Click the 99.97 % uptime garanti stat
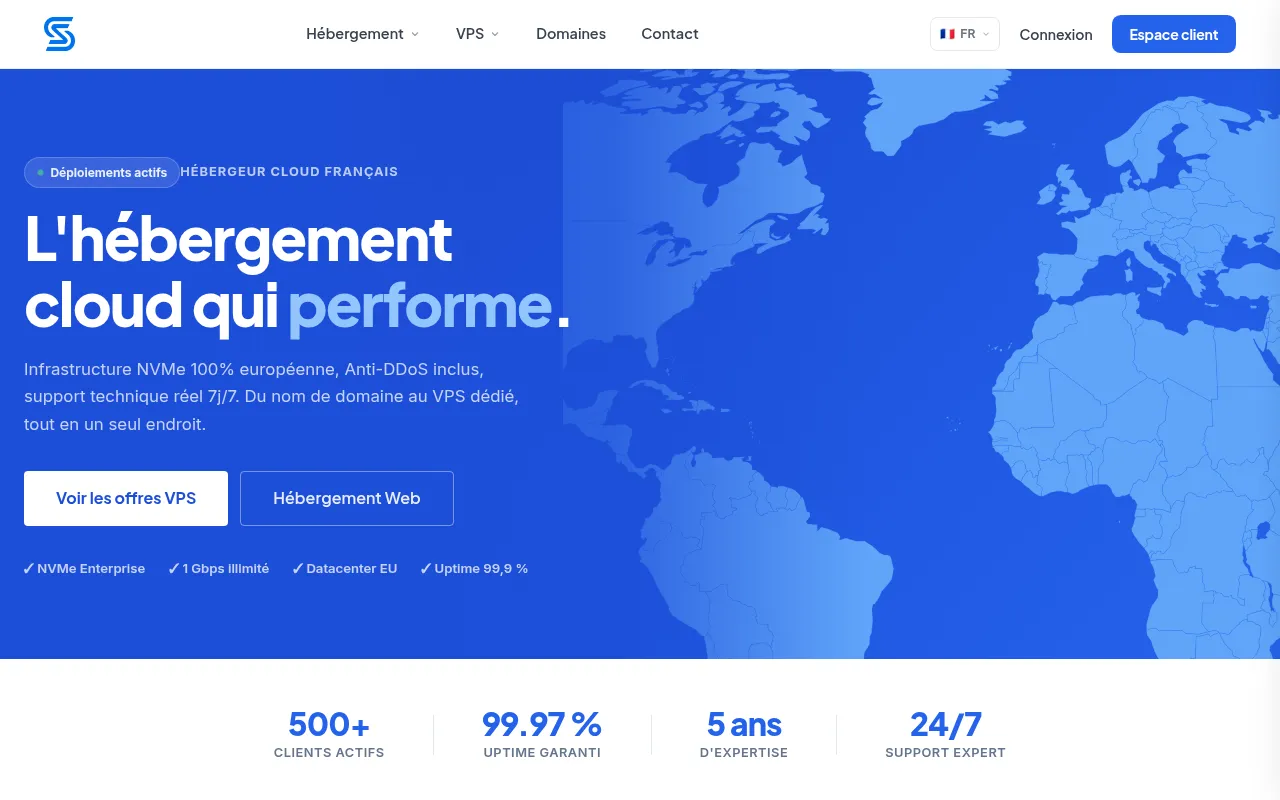Viewport: 1280px width, 800px height. click(542, 734)
